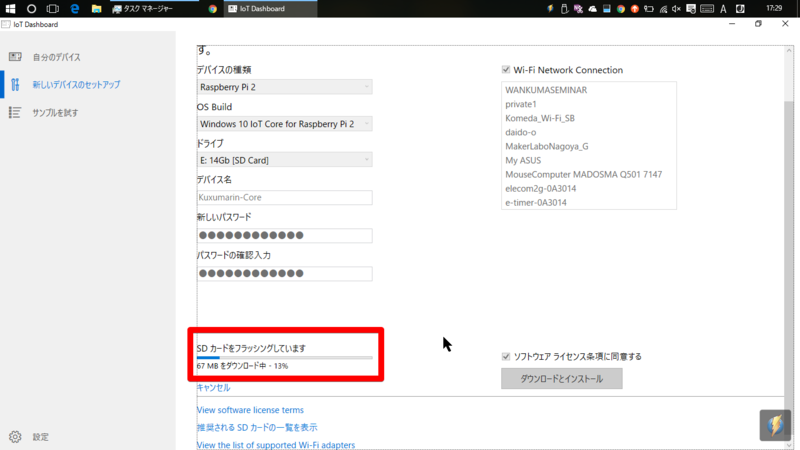800x450 pixels.
Task: Click the confirm password field
Action: click(x=285, y=273)
